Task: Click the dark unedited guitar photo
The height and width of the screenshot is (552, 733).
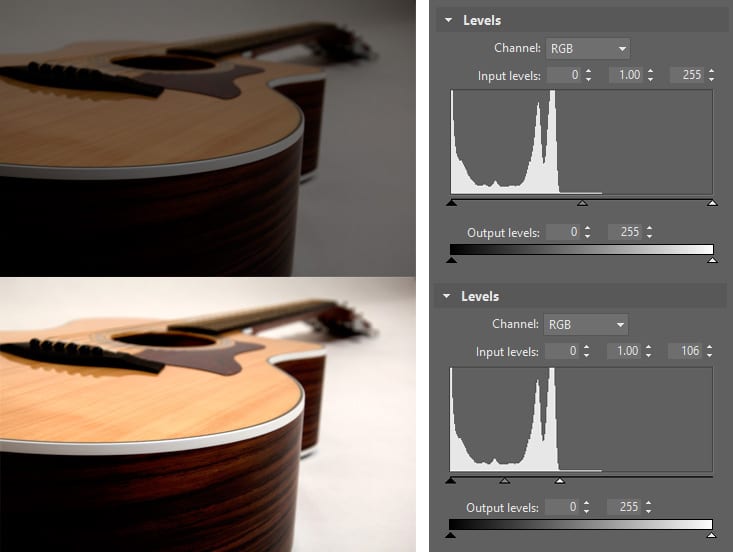Action: (208, 138)
